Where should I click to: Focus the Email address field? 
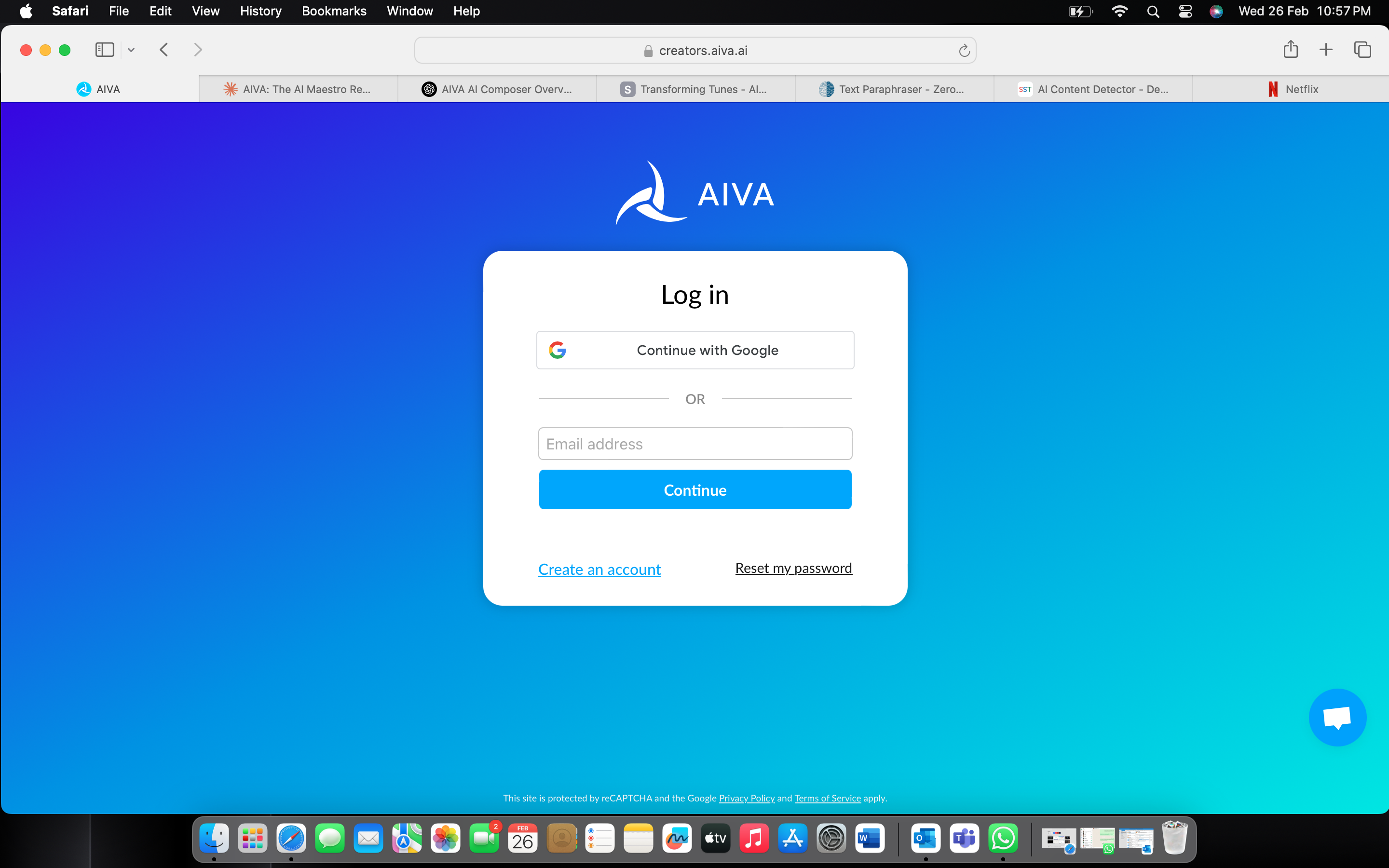coord(695,444)
